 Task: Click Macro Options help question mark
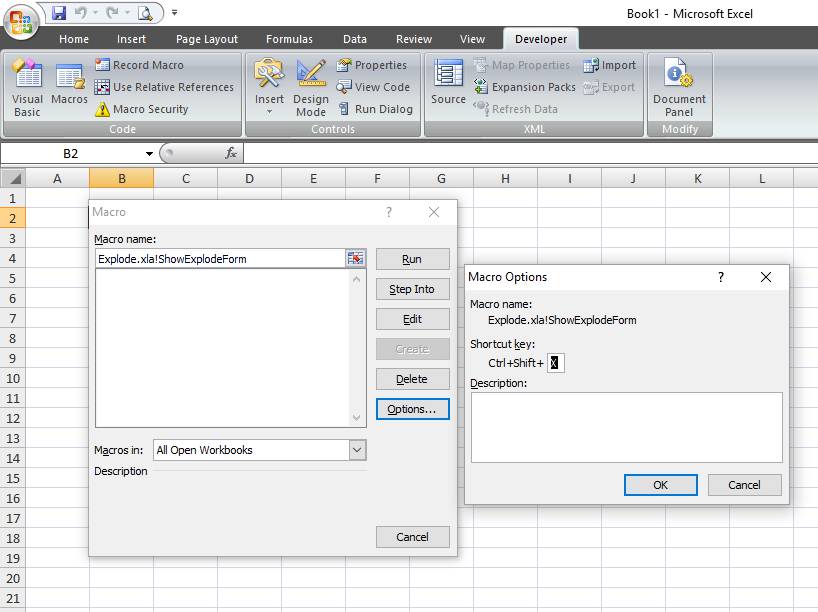pos(721,277)
